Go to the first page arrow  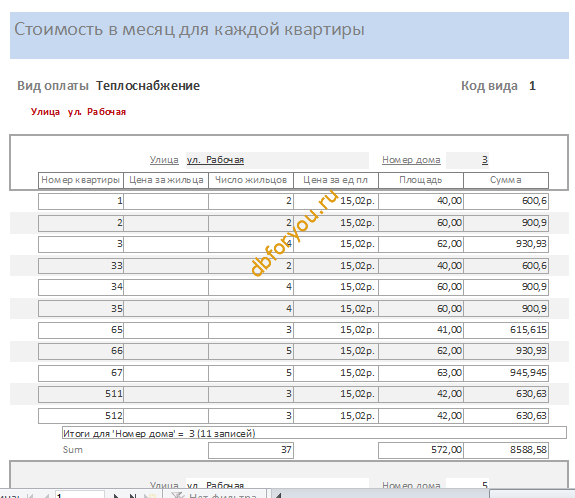pyautogui.click(x=30, y=496)
